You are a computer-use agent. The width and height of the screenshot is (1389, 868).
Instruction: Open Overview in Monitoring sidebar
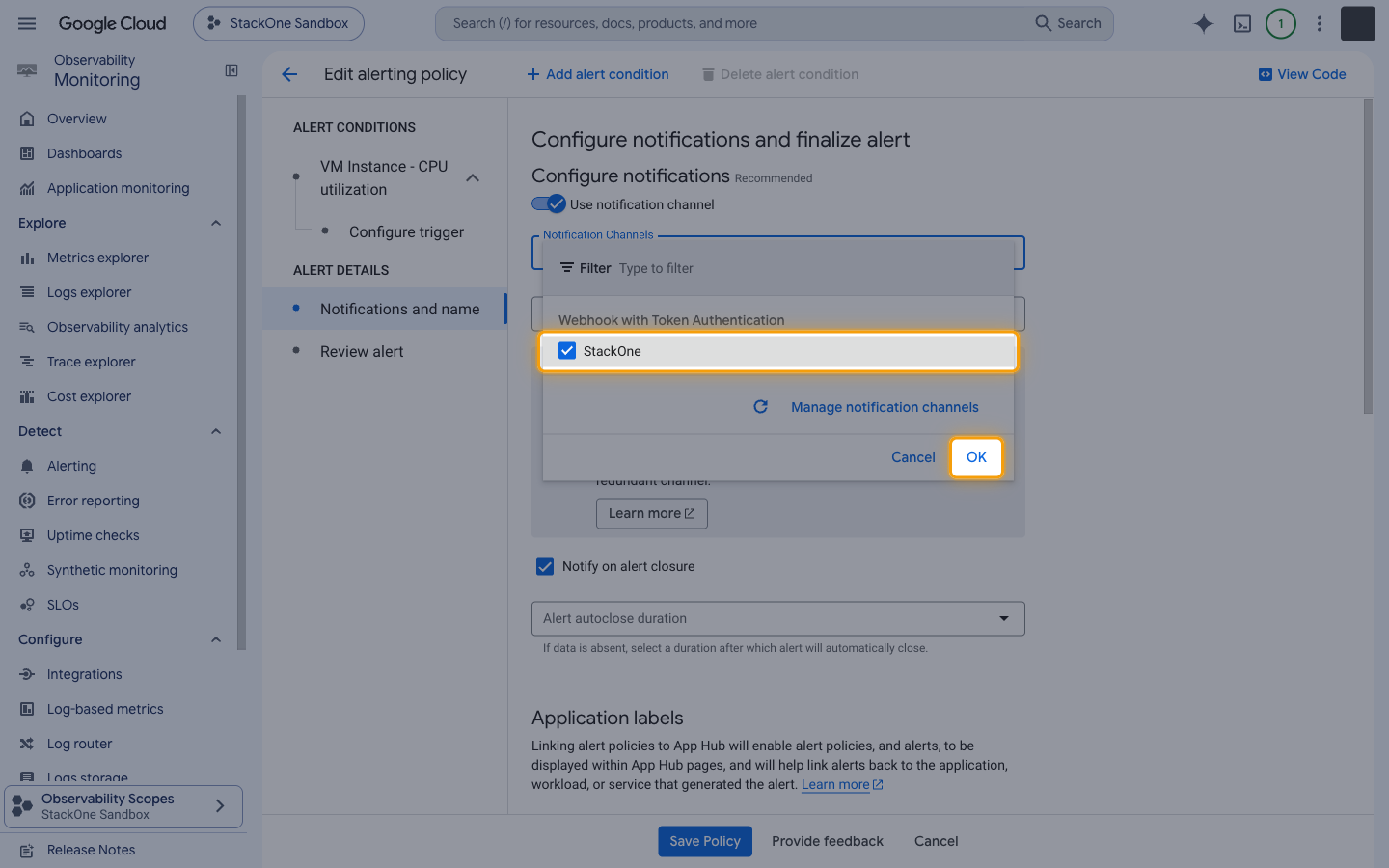77,119
